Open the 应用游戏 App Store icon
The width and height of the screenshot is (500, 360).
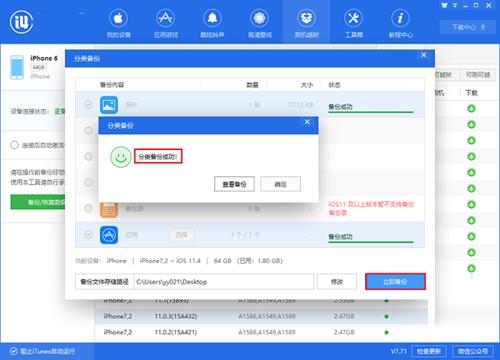[x=166, y=18]
